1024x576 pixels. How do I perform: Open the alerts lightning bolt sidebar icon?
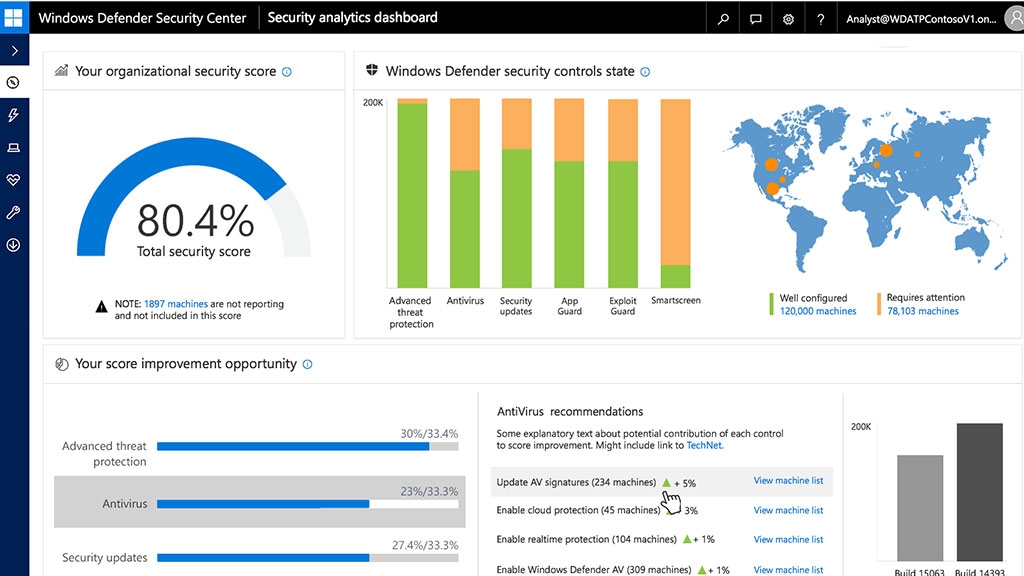[x=13, y=115]
